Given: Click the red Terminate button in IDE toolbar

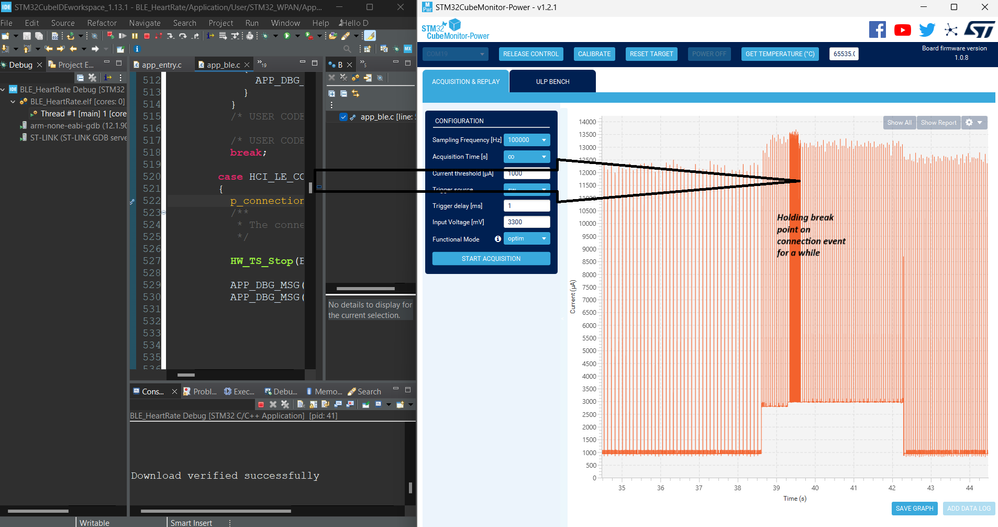Looking at the screenshot, I should pos(146,36).
